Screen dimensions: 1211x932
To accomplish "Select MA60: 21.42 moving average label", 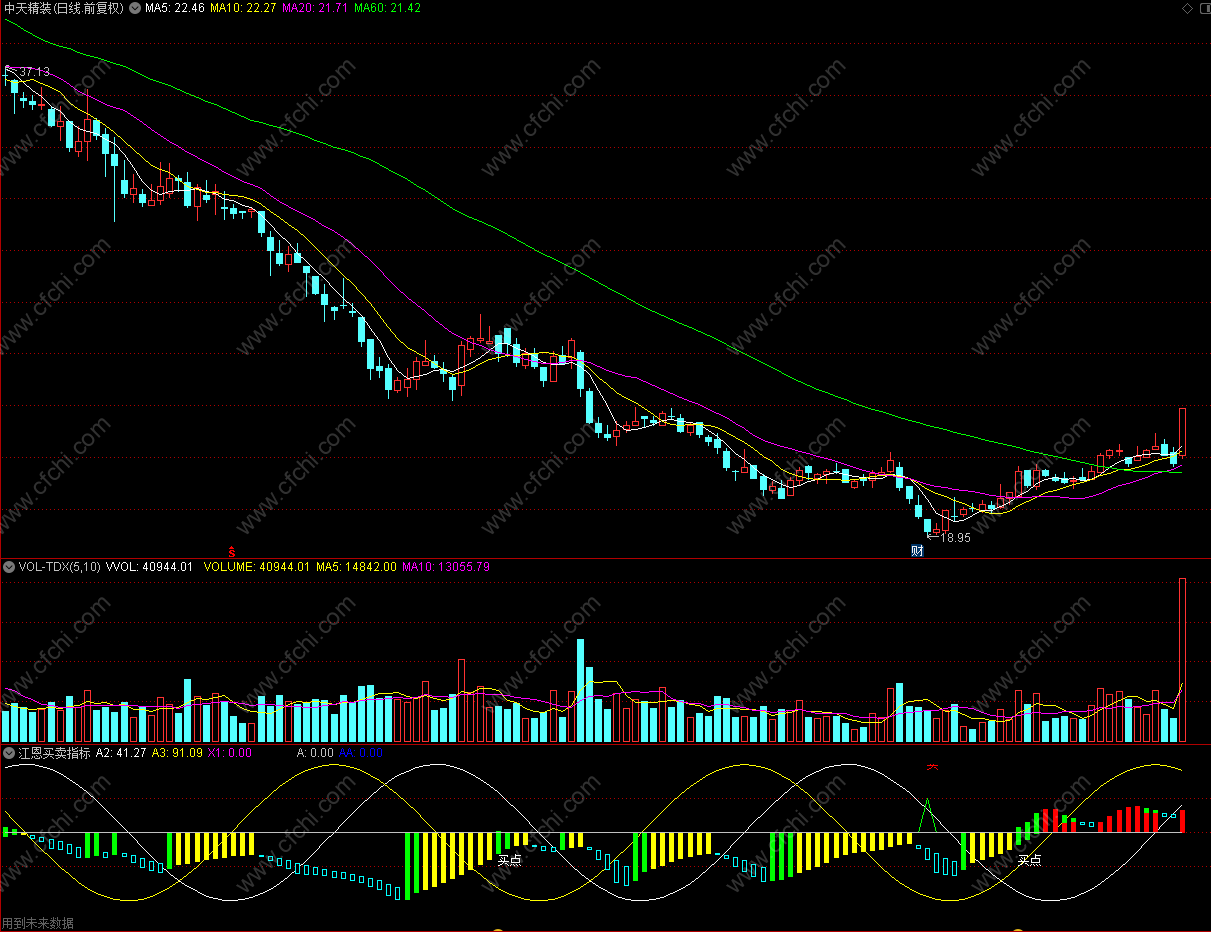I will coord(387,8).
